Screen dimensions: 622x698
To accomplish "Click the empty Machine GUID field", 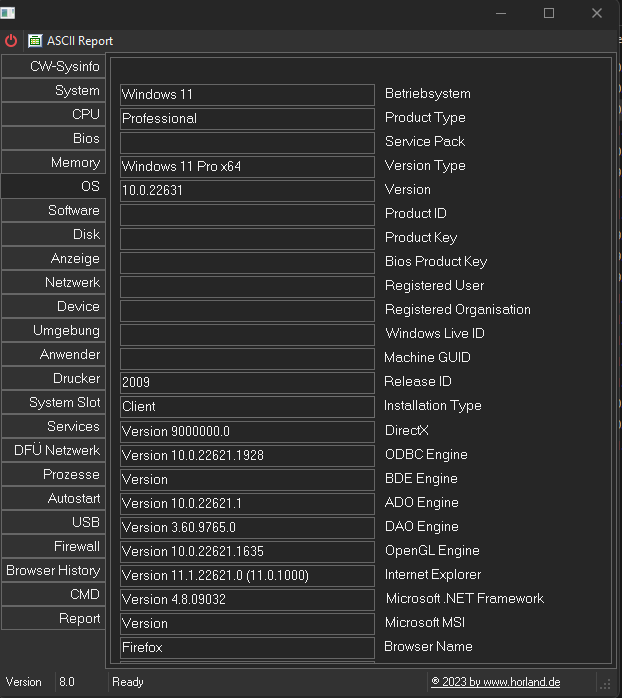I will pos(247,359).
